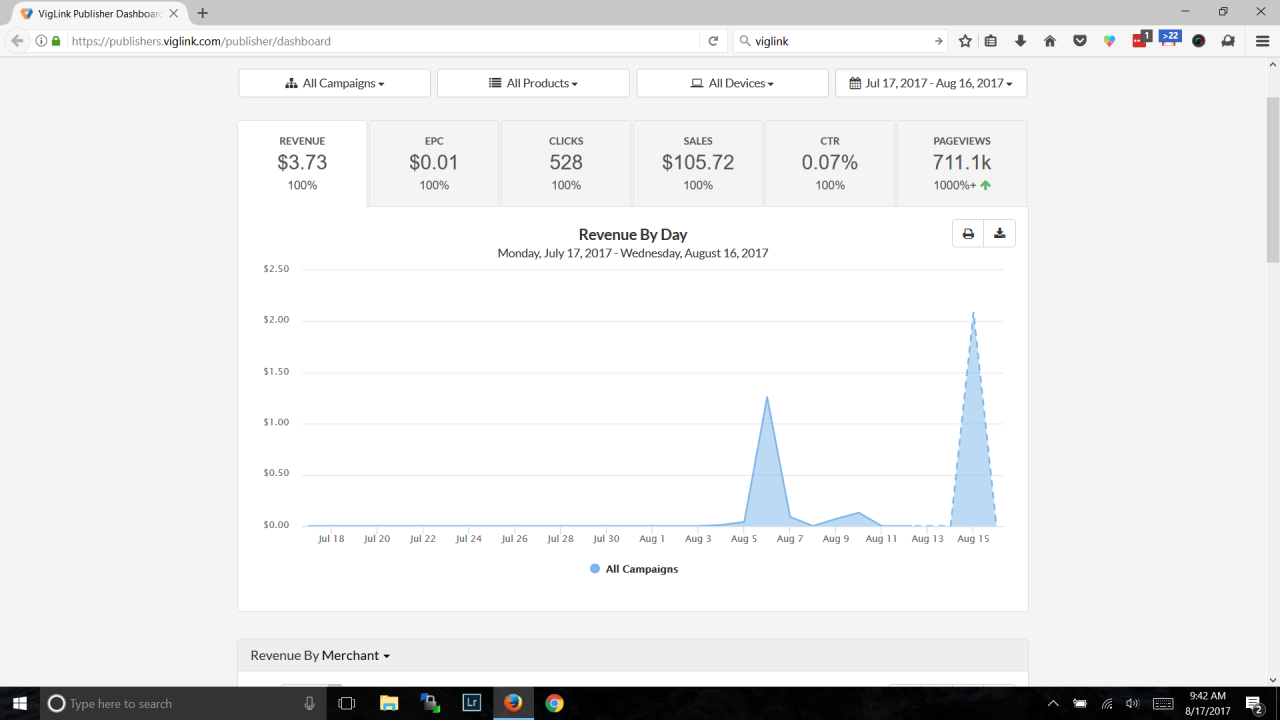Select the CLICKS metric tab

566,163
